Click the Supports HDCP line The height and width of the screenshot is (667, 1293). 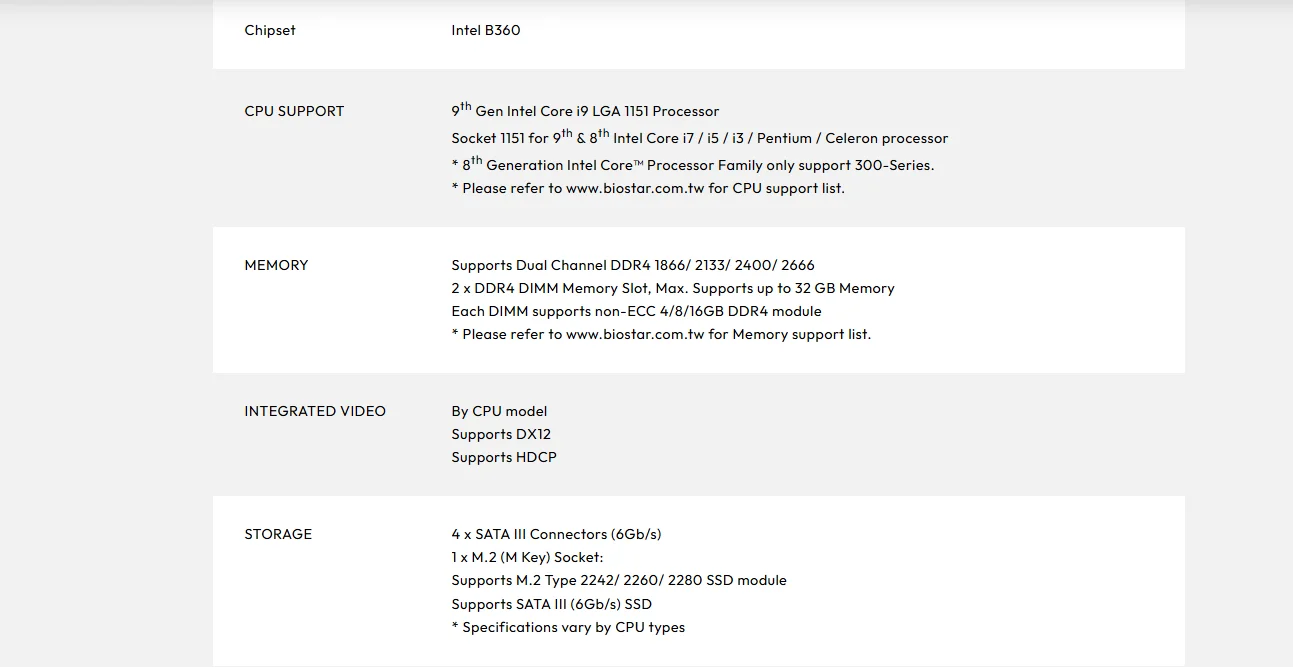click(x=504, y=457)
